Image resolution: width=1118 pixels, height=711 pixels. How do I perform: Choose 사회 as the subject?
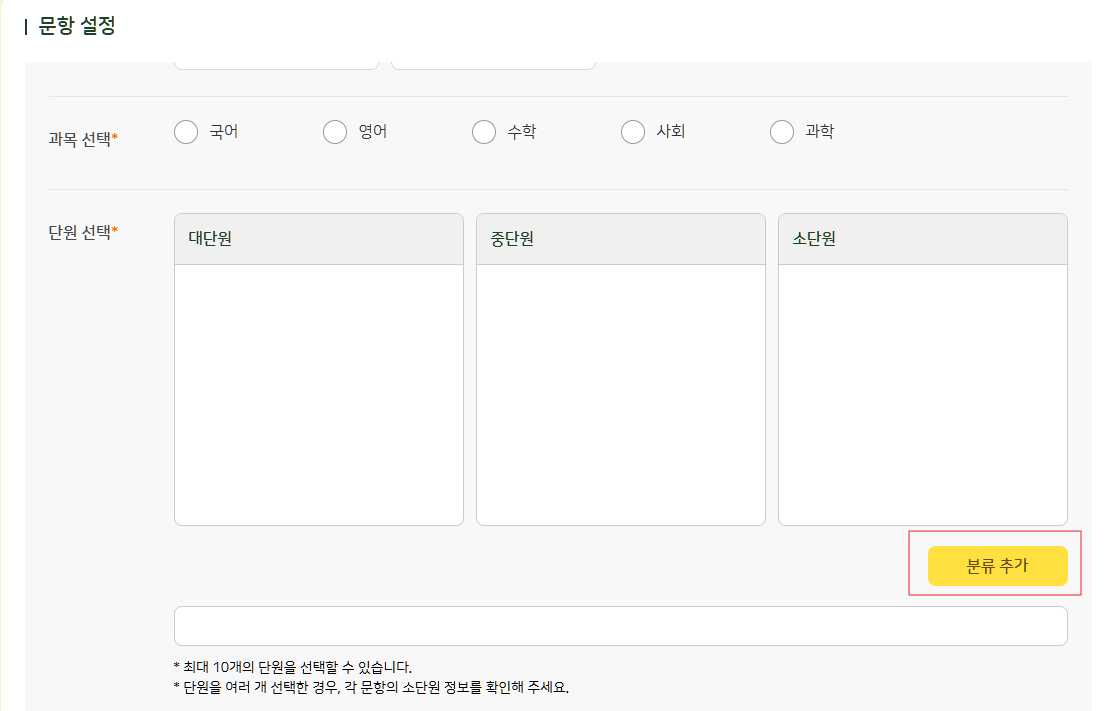coord(633,132)
